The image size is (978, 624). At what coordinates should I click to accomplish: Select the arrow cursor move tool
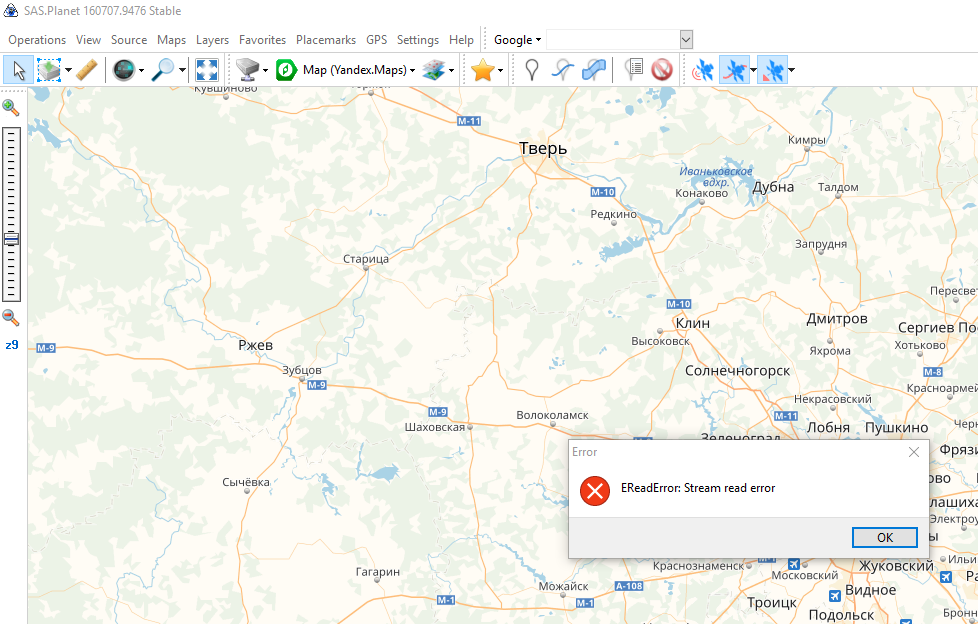[x=18, y=70]
